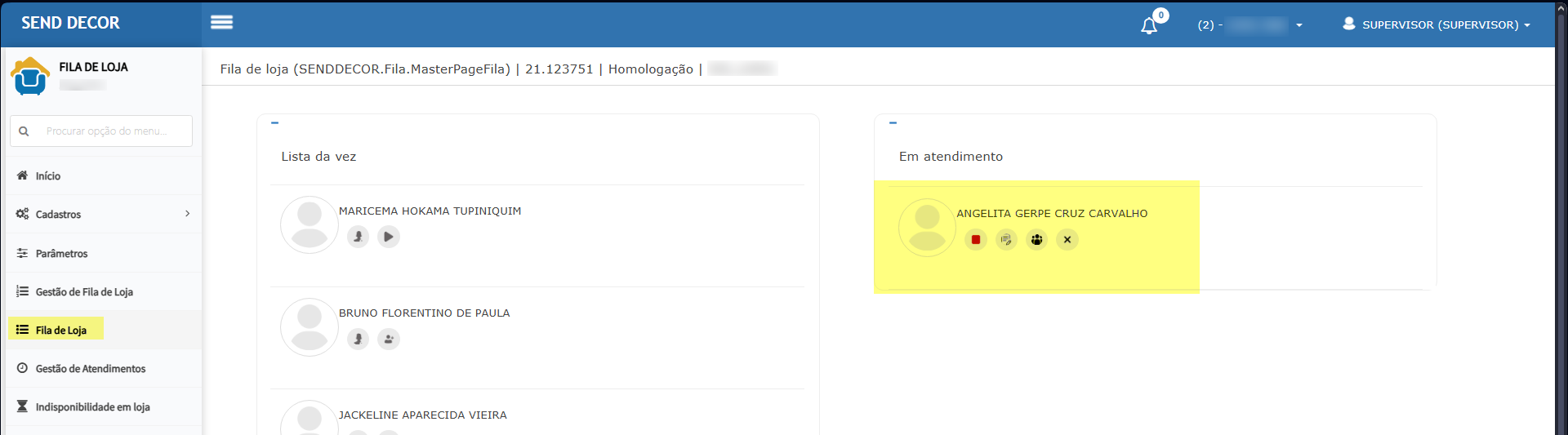The image size is (1568, 435).
Task: Collapse the Lista da vez panel
Action: click(x=275, y=122)
